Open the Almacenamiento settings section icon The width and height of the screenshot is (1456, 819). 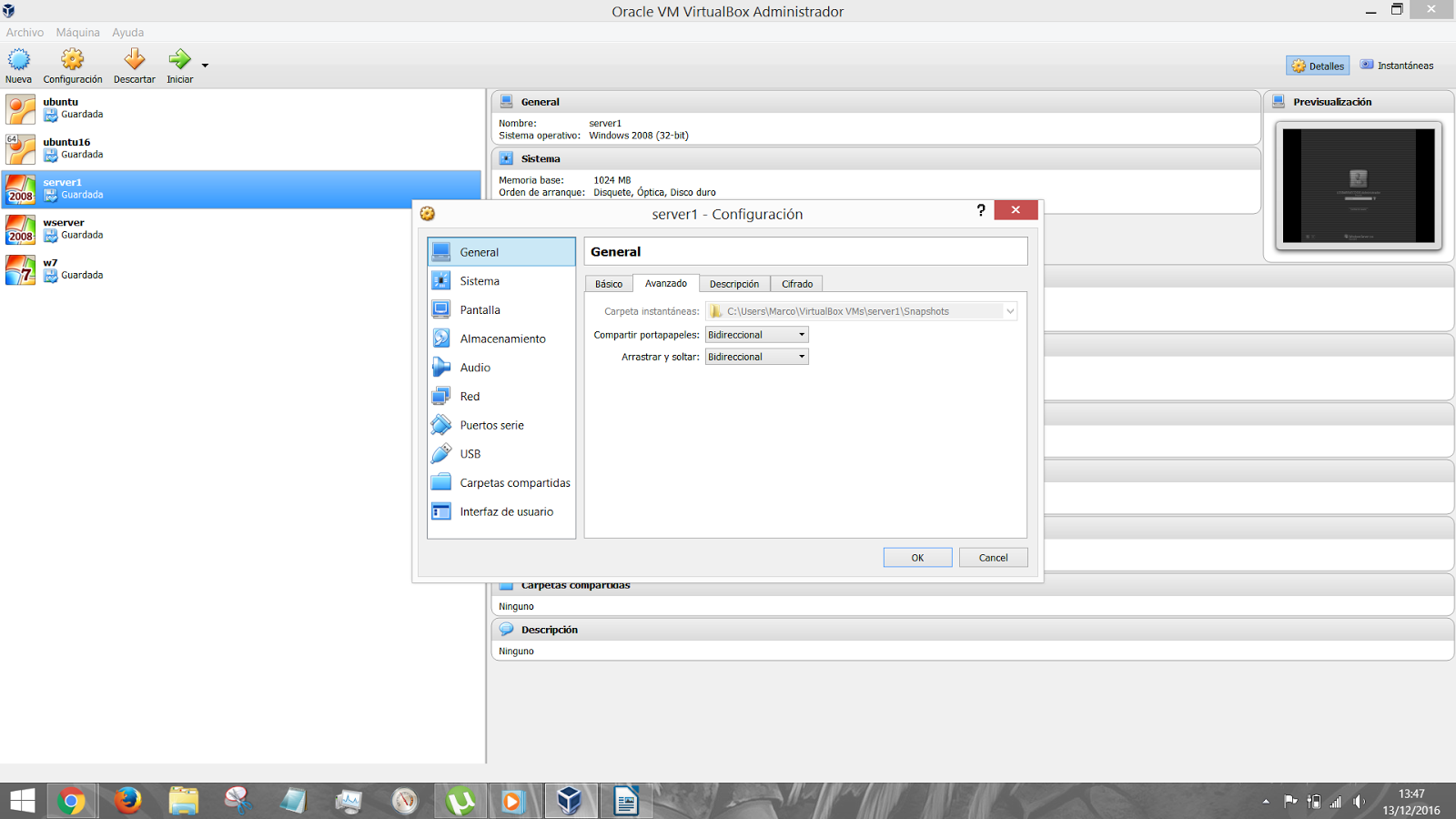point(441,338)
